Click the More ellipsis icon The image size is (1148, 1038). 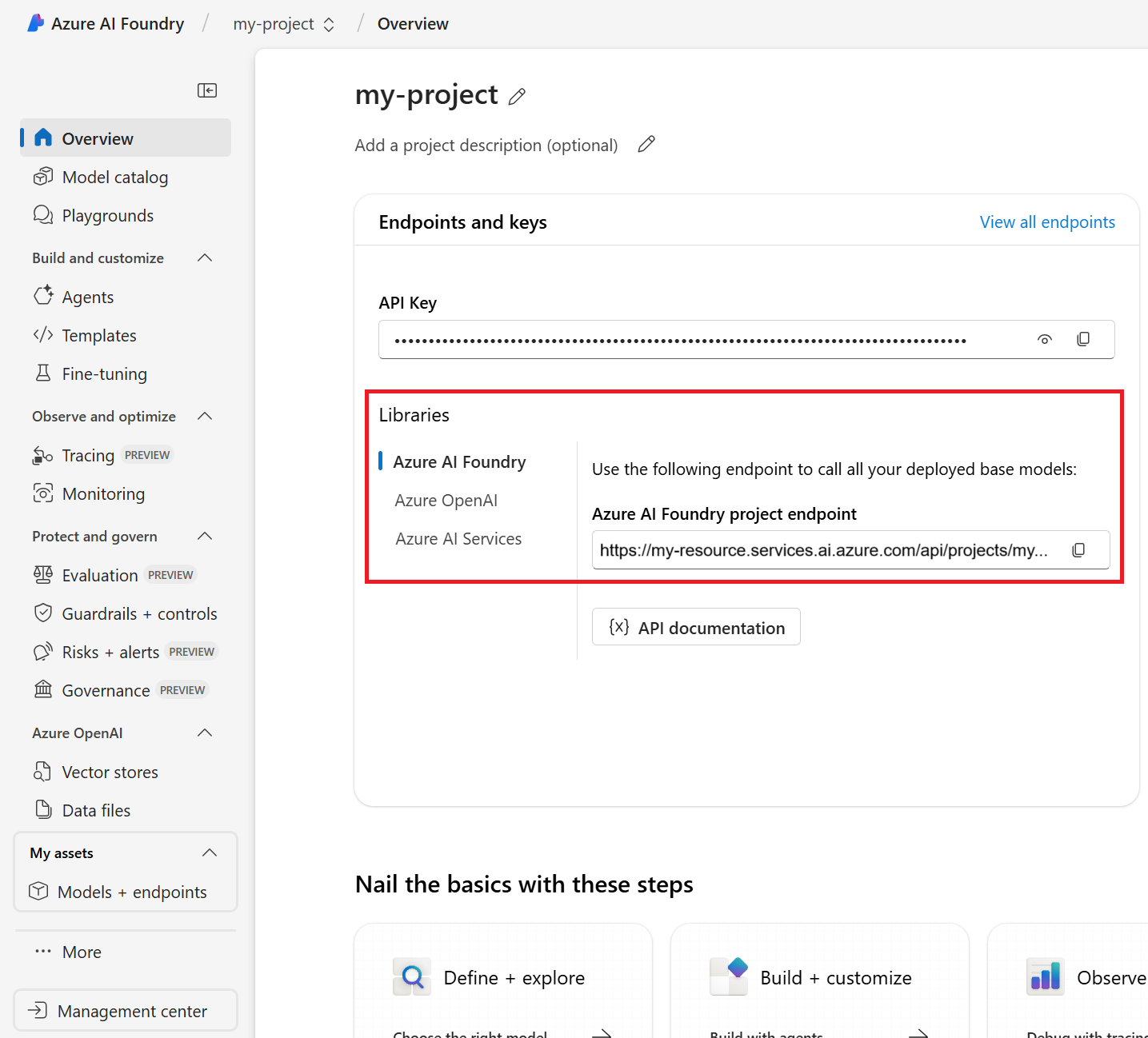(x=43, y=951)
